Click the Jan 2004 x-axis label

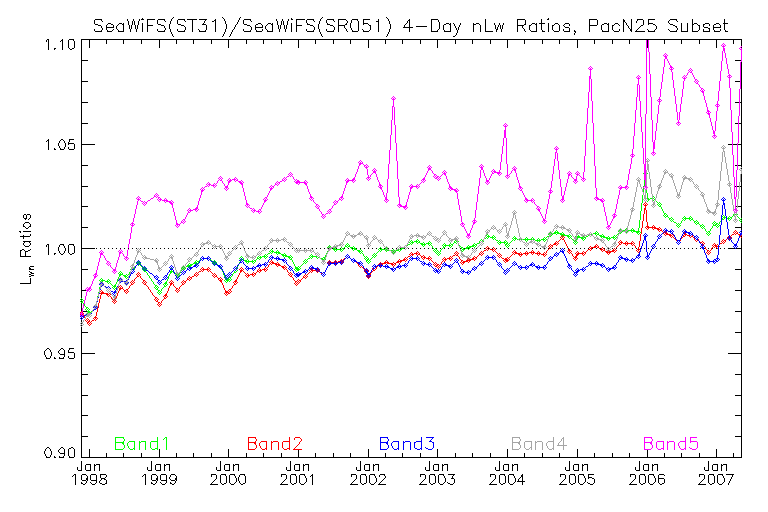click(507, 473)
